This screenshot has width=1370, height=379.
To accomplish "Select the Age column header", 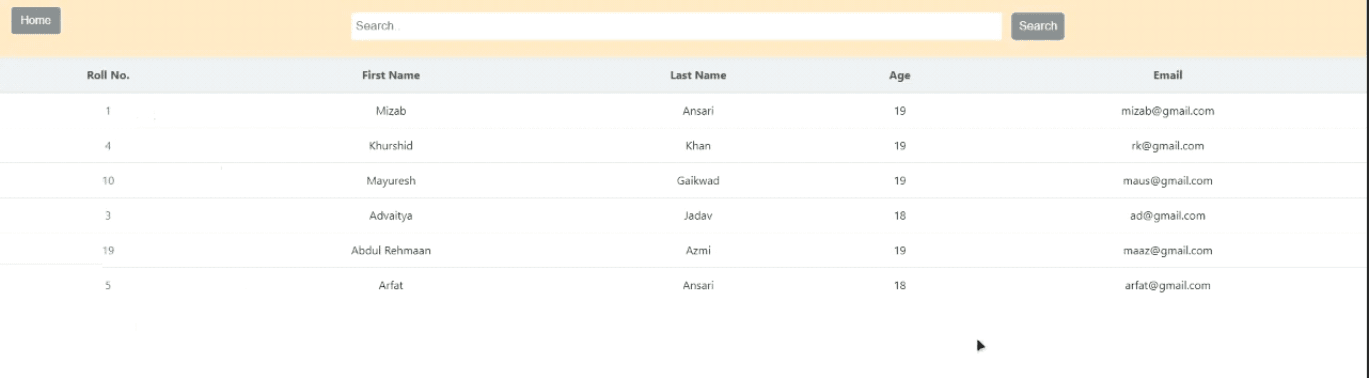I will [x=900, y=75].
